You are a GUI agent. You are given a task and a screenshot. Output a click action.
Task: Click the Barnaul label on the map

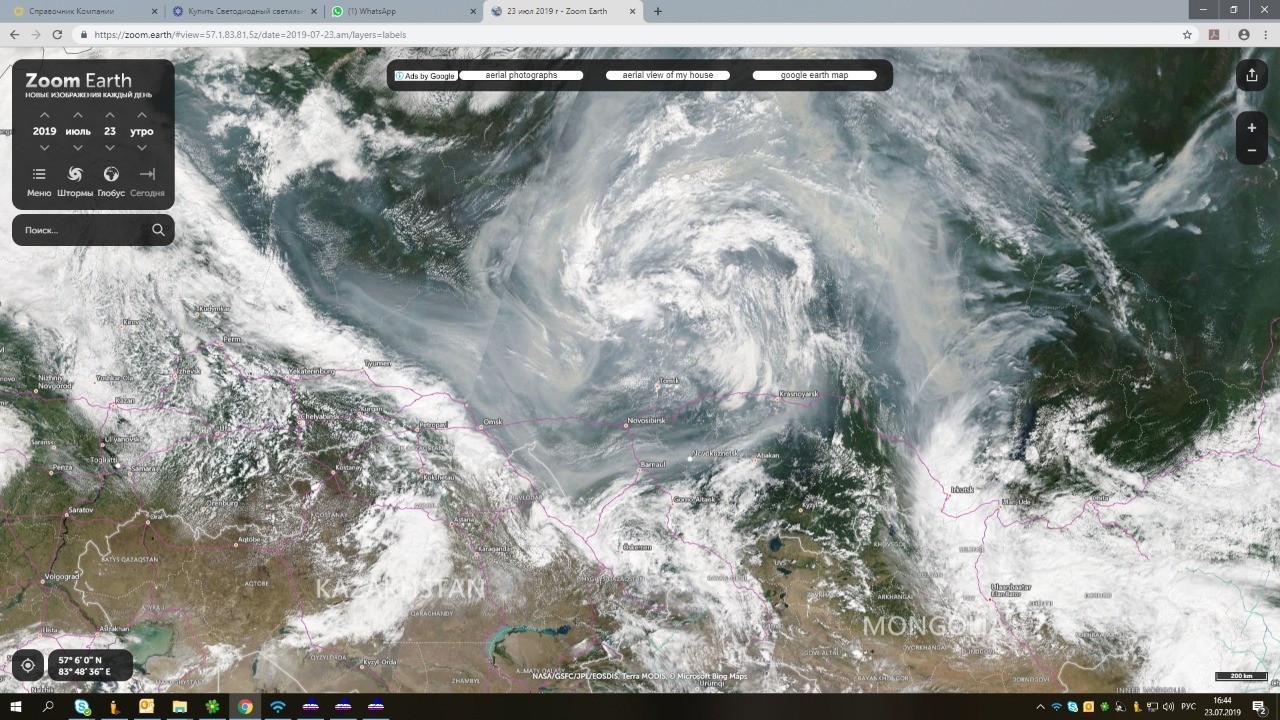coord(654,464)
